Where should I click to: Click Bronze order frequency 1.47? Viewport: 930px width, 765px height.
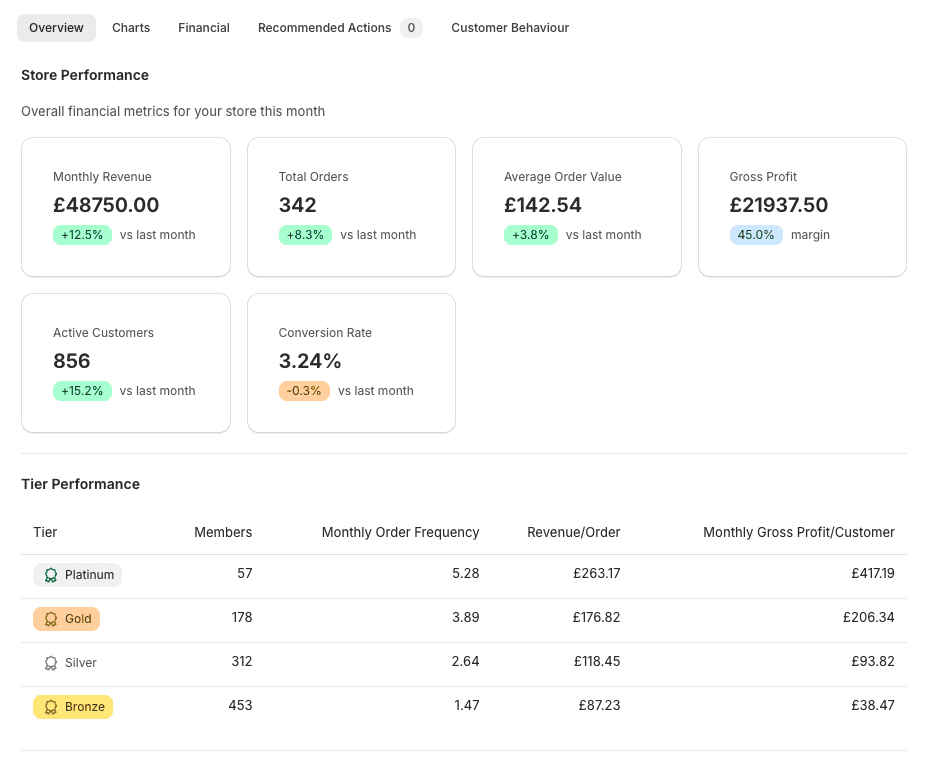[467, 705]
